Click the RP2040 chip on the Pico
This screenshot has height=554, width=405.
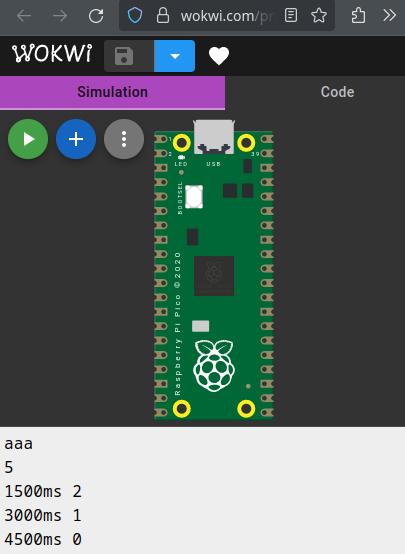tap(214, 276)
